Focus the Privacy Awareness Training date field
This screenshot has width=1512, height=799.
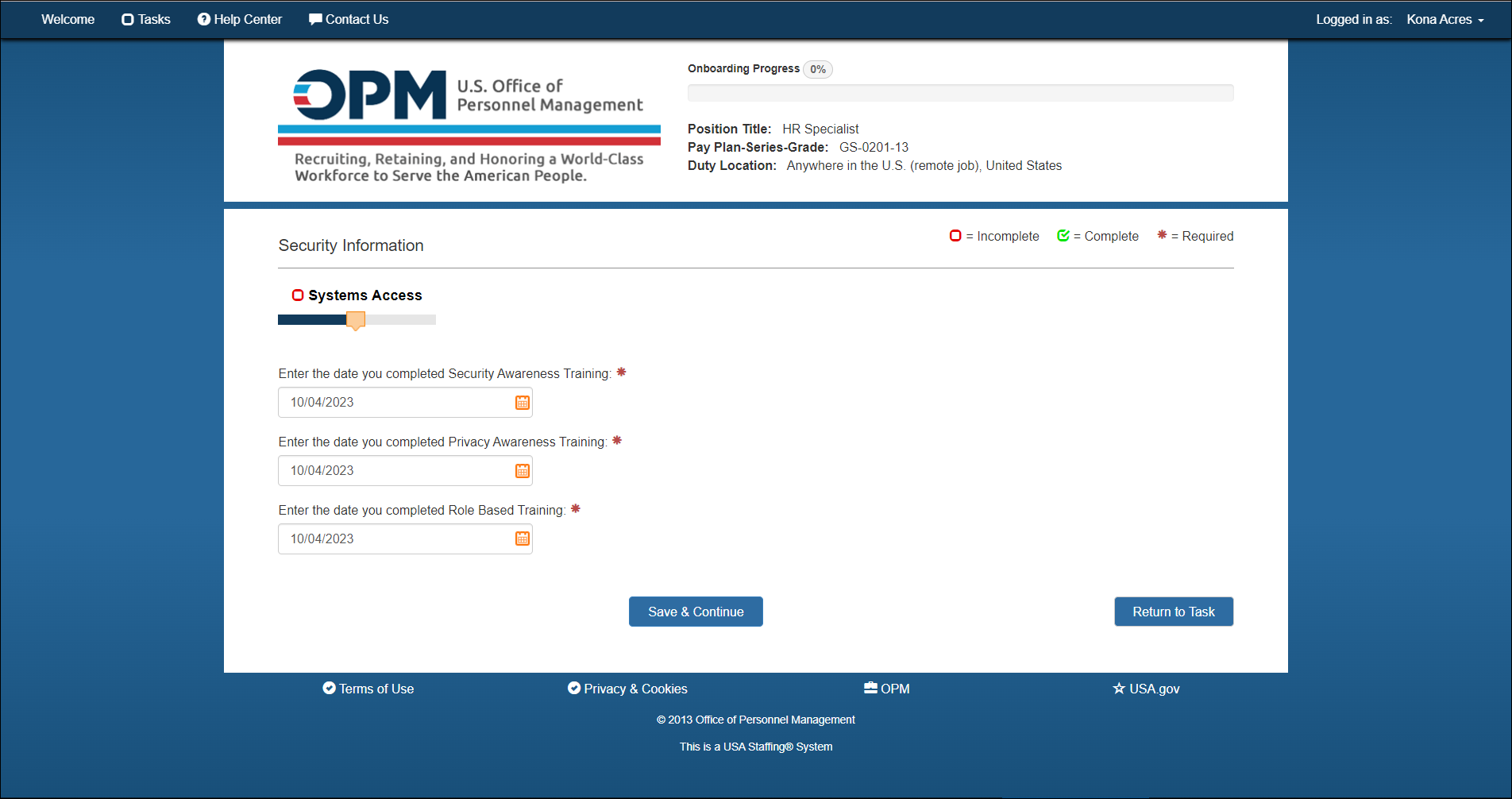click(405, 471)
